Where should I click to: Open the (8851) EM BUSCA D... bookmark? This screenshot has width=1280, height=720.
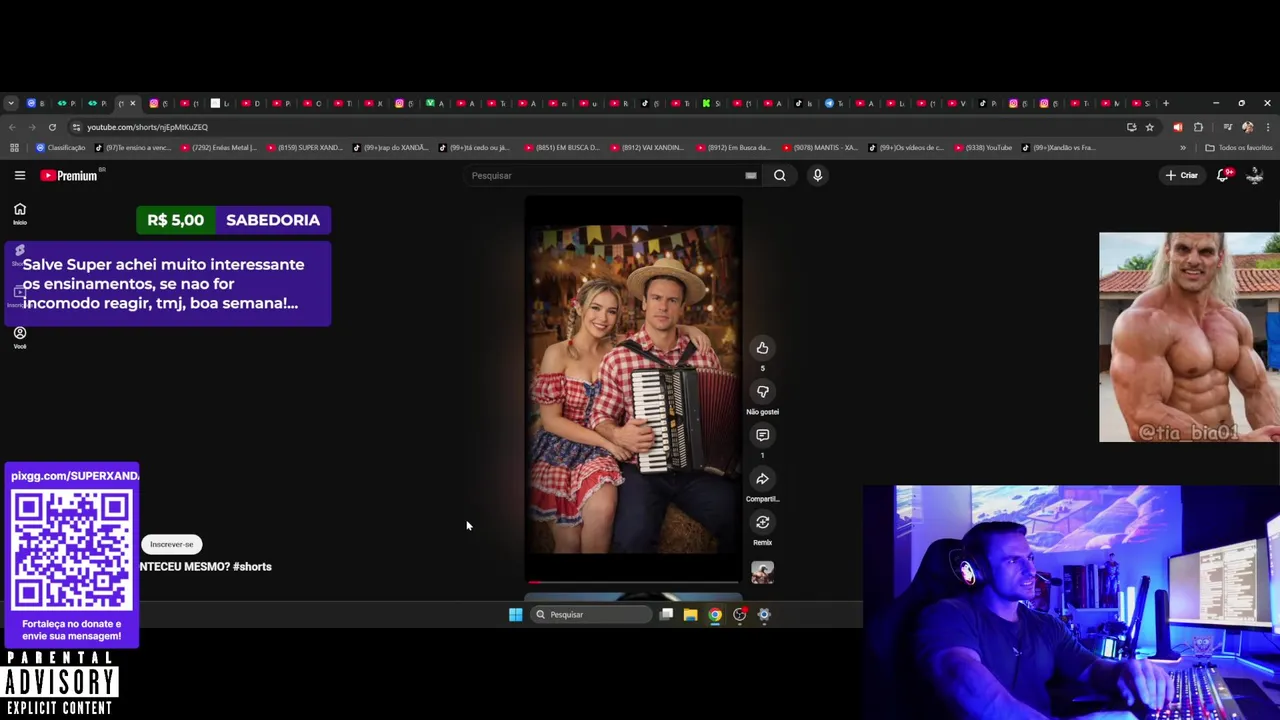562,148
